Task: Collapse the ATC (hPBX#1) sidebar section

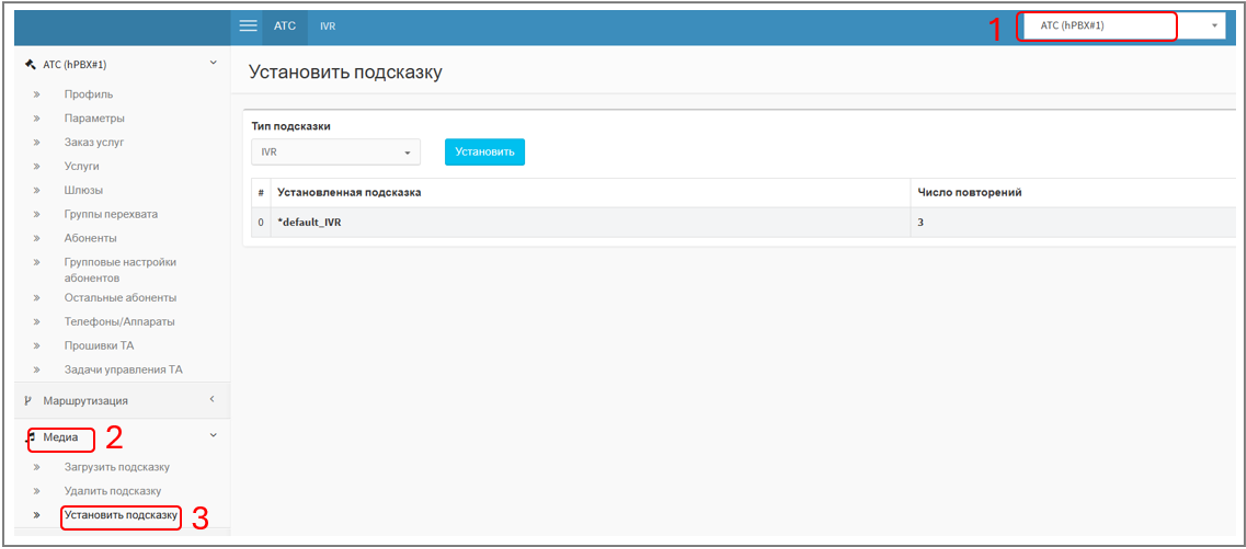Action: tap(212, 64)
